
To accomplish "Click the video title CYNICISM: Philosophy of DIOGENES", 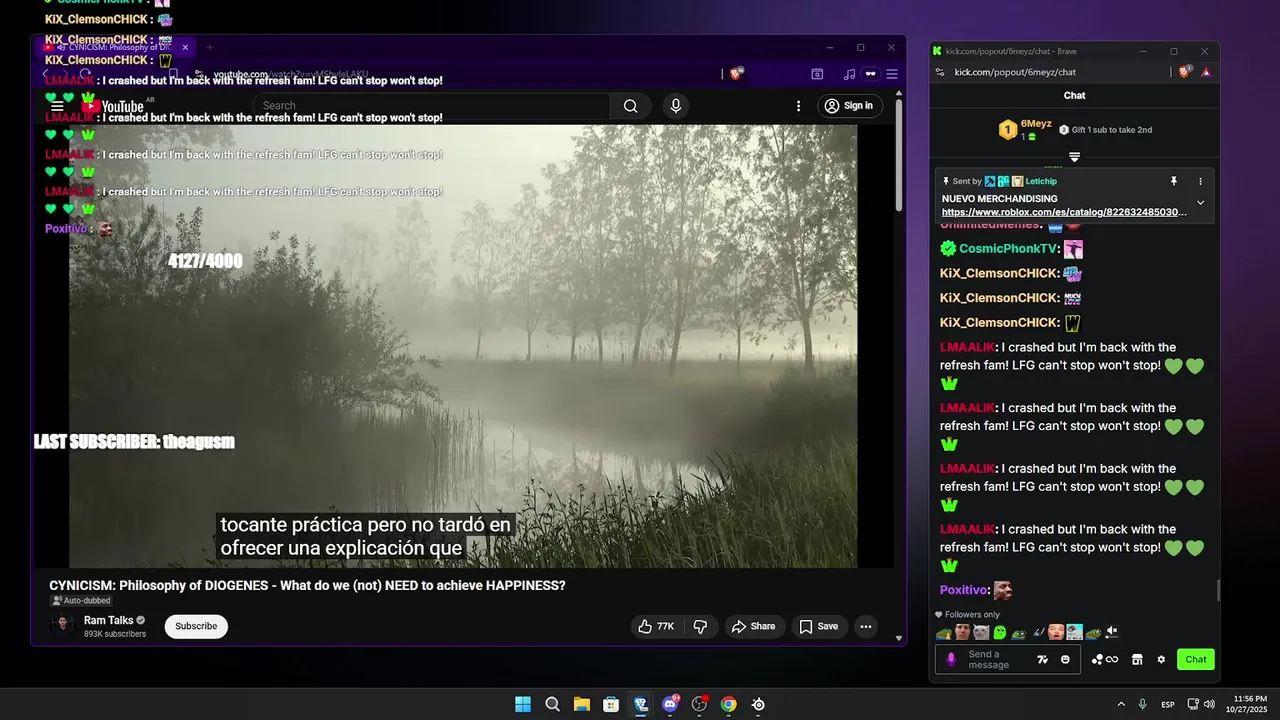I will (x=307, y=585).
